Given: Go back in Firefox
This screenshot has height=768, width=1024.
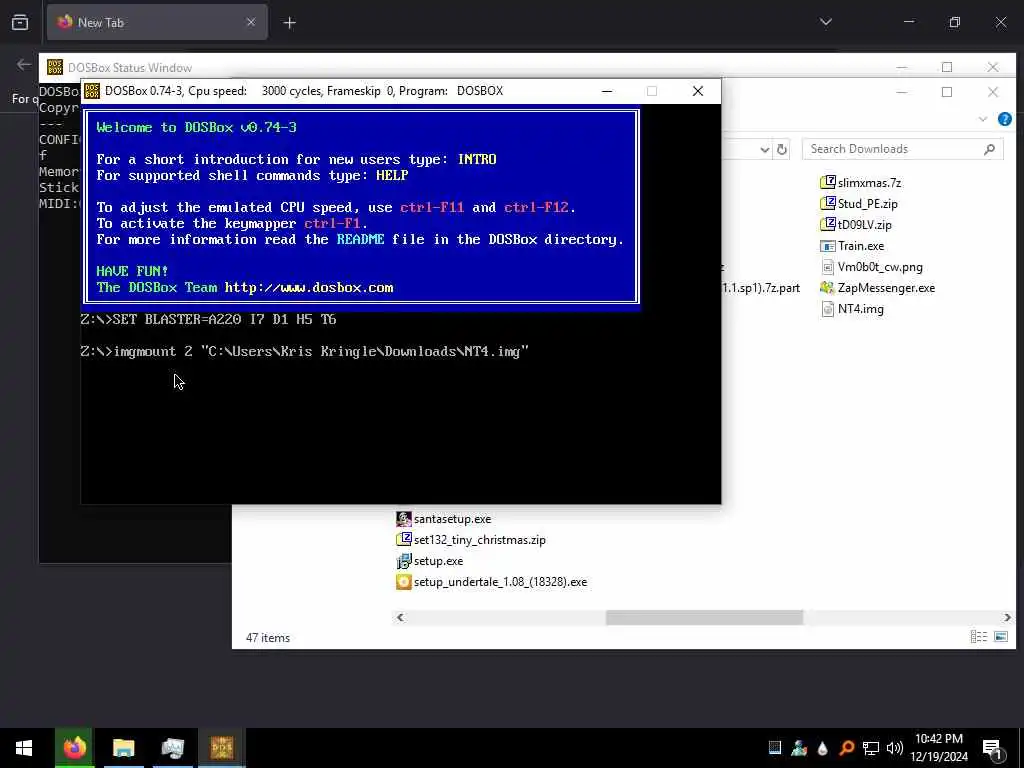Looking at the screenshot, I should [24, 64].
